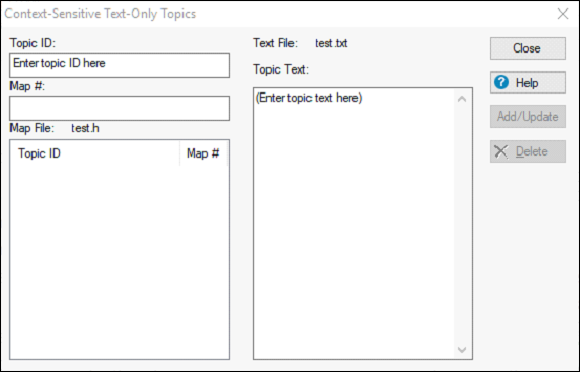
Task: Click the blue question mark Help icon
Action: [x=501, y=82]
